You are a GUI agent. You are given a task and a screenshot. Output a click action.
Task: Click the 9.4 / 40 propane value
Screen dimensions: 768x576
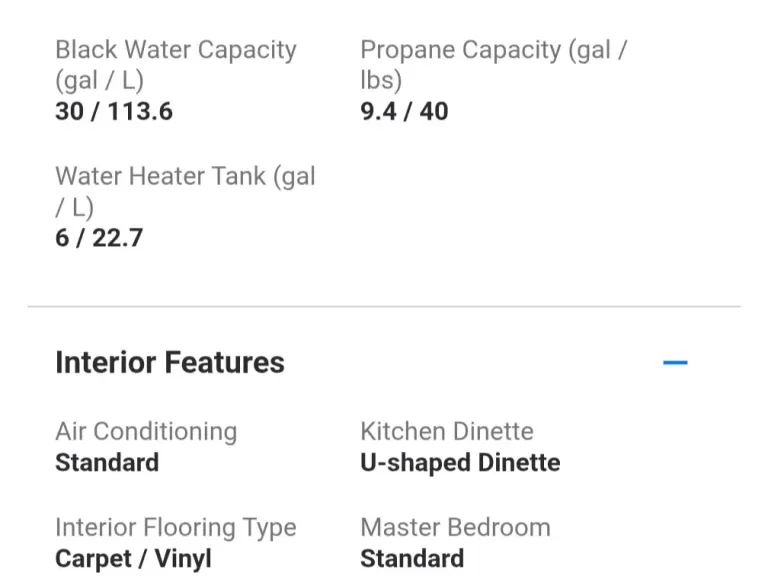[404, 111]
